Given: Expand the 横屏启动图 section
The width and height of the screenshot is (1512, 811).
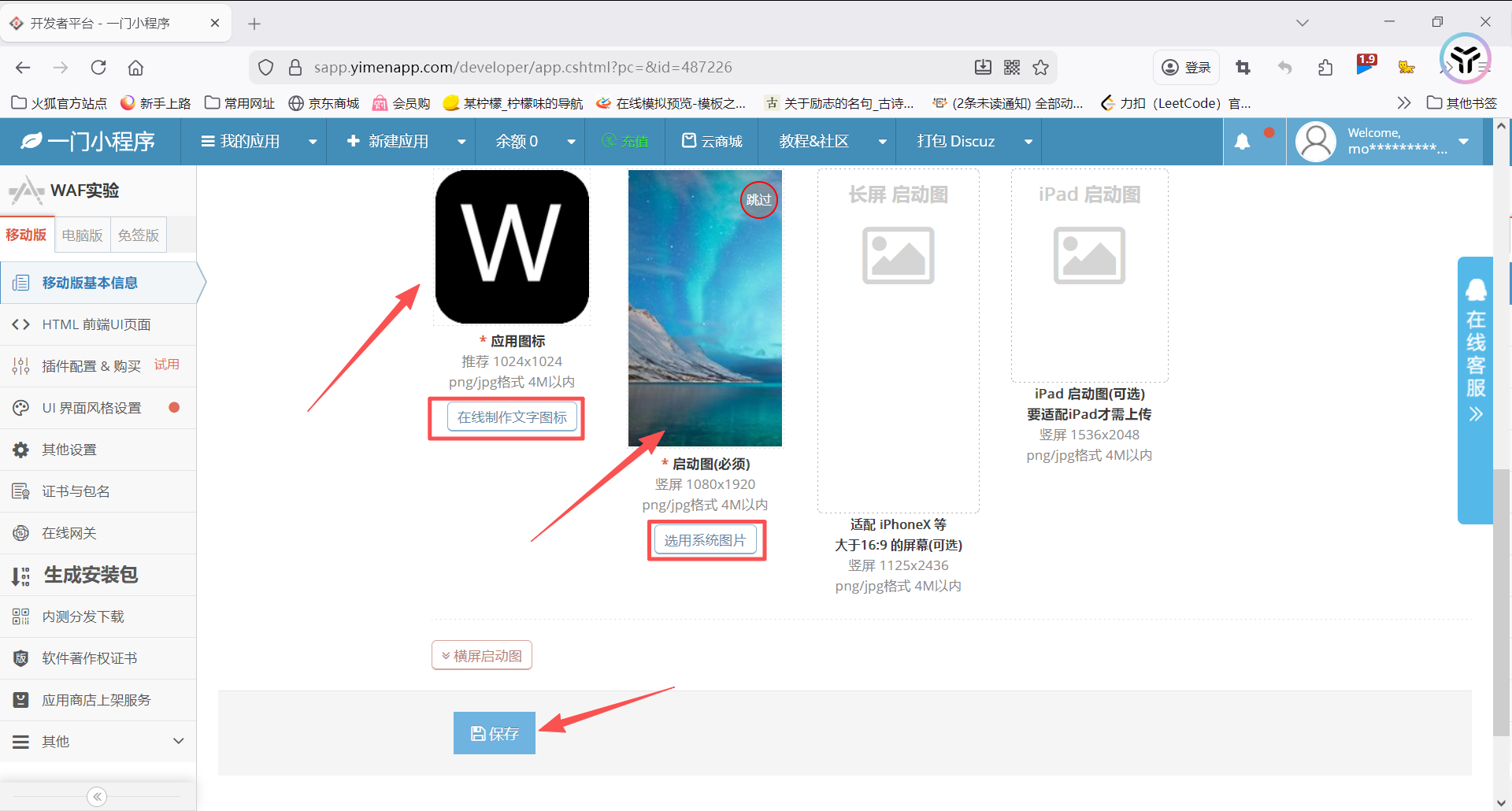Looking at the screenshot, I should (x=482, y=656).
